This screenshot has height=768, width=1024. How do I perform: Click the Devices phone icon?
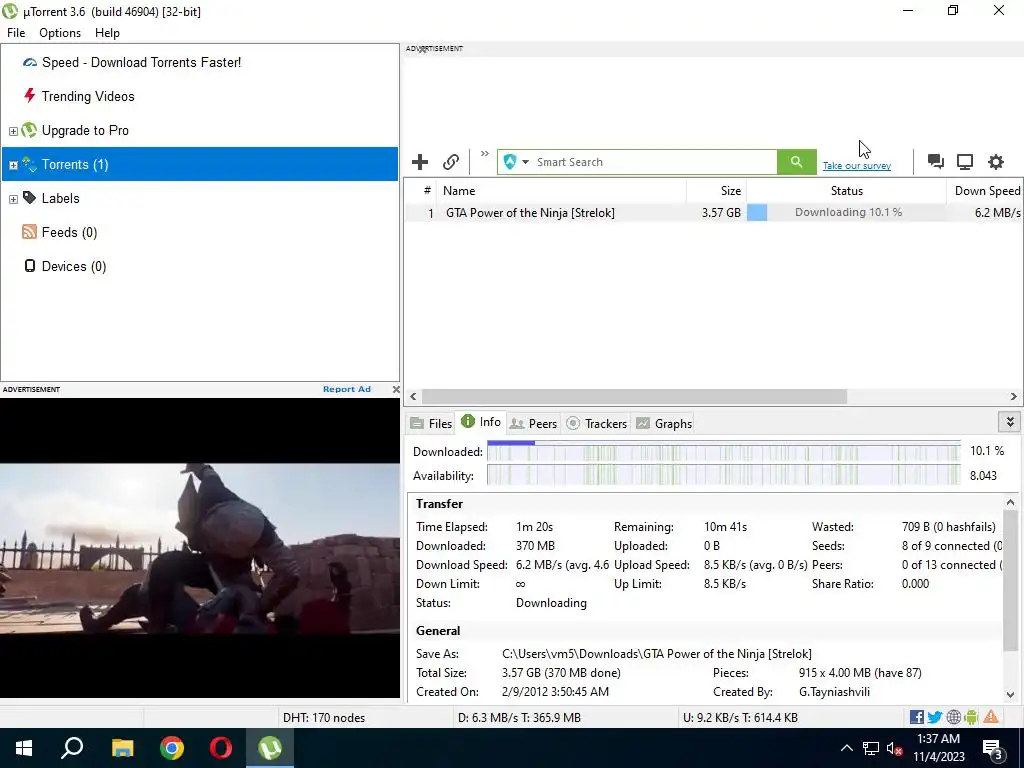coord(29,265)
